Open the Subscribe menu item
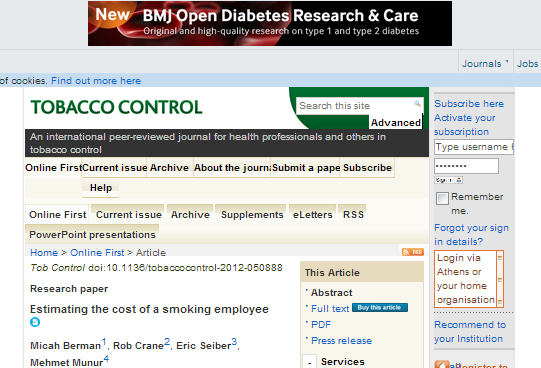The image size is (541, 368). pos(367,168)
